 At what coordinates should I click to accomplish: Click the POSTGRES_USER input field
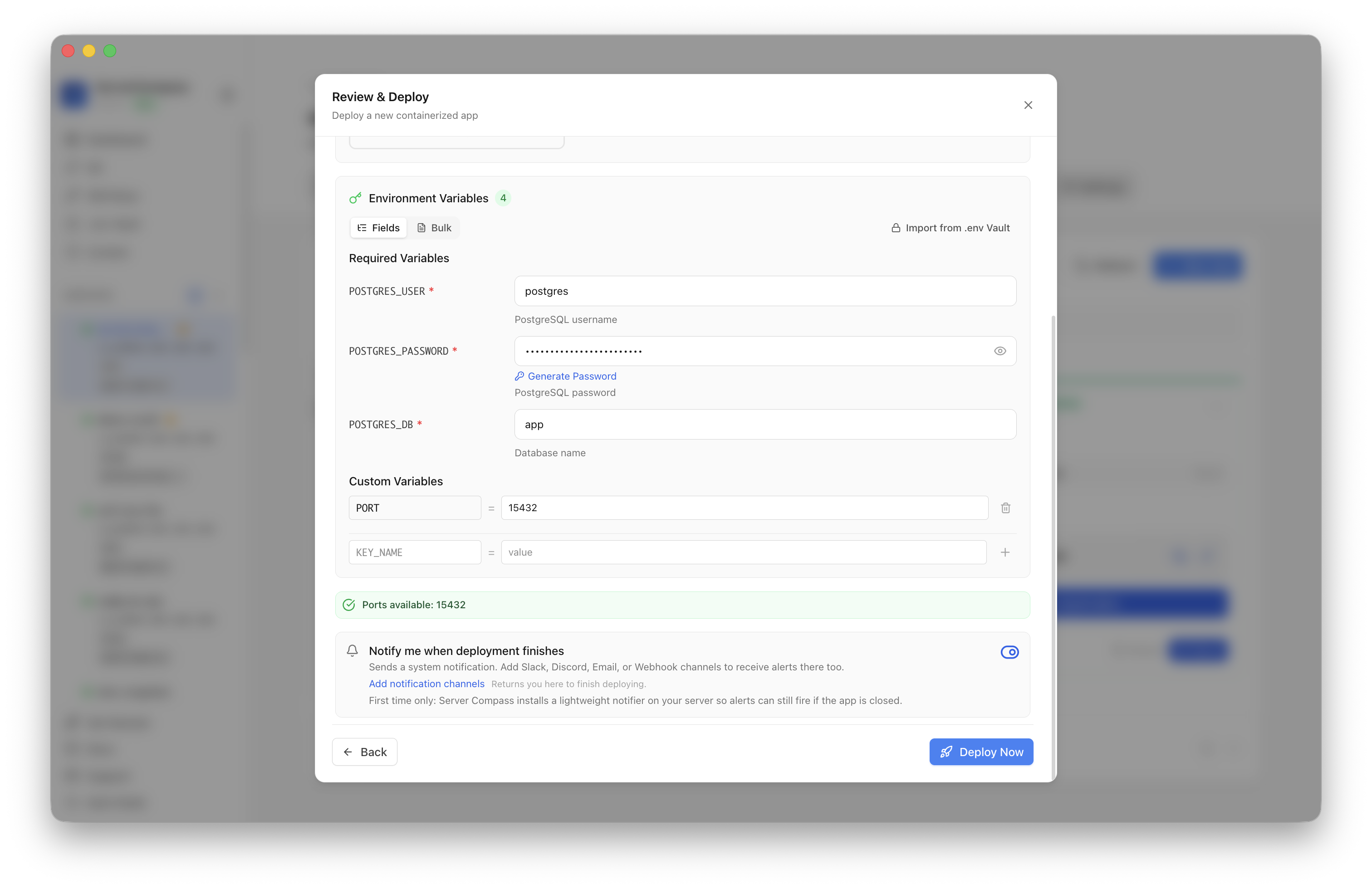(765, 291)
